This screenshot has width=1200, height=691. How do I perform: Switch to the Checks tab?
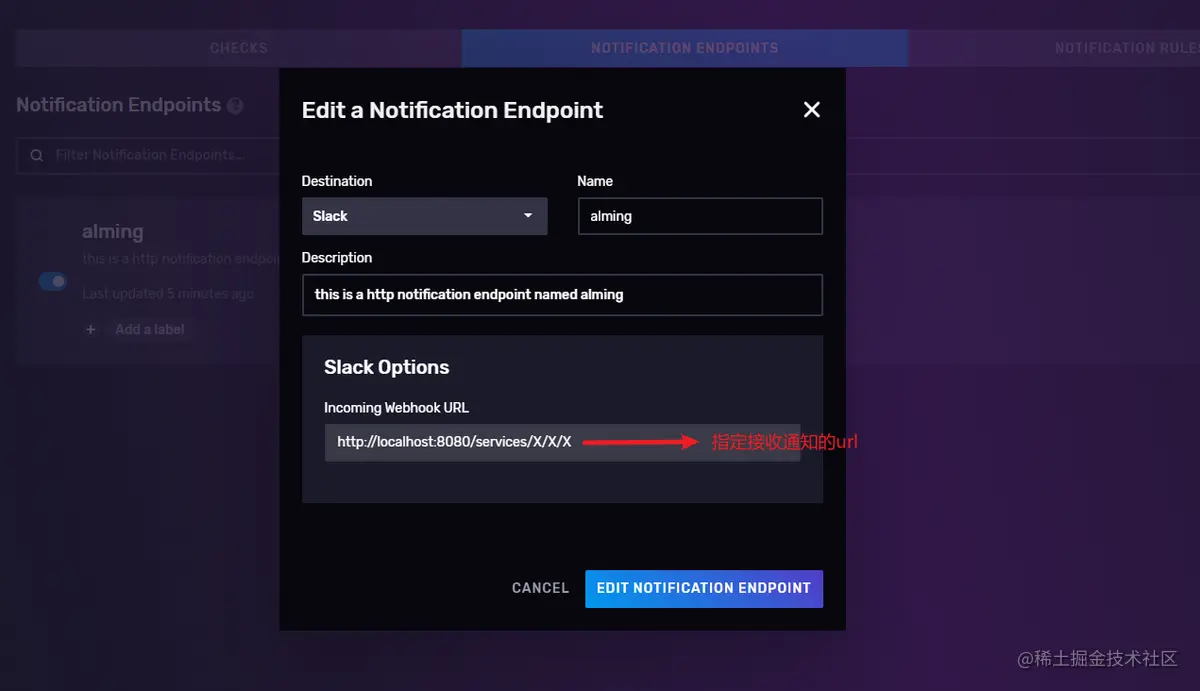tap(239, 48)
